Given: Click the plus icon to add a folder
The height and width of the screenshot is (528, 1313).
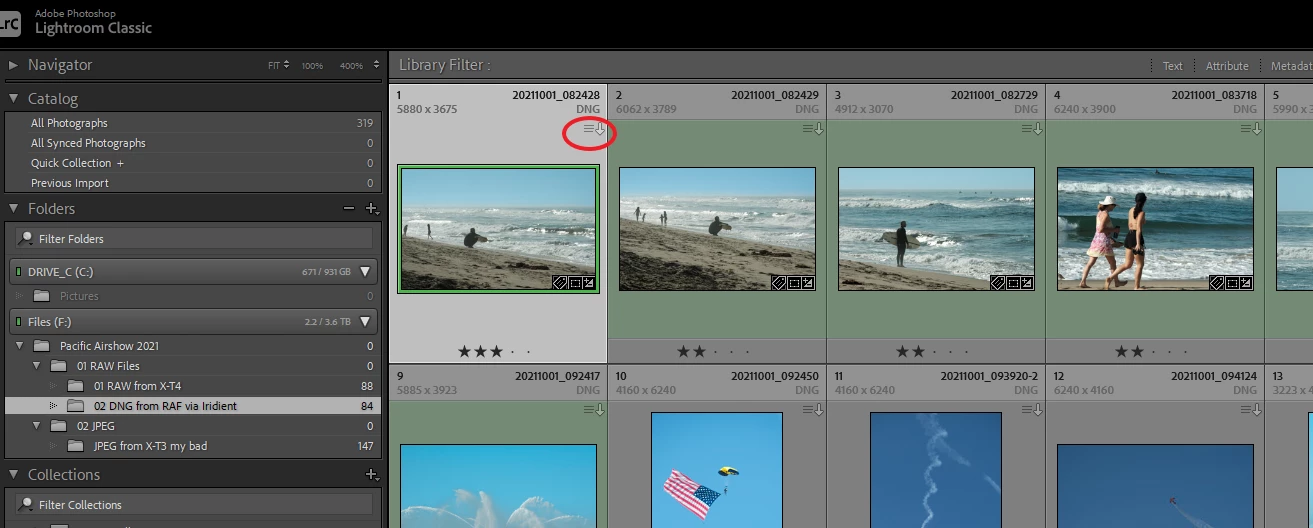Looking at the screenshot, I should point(372,209).
